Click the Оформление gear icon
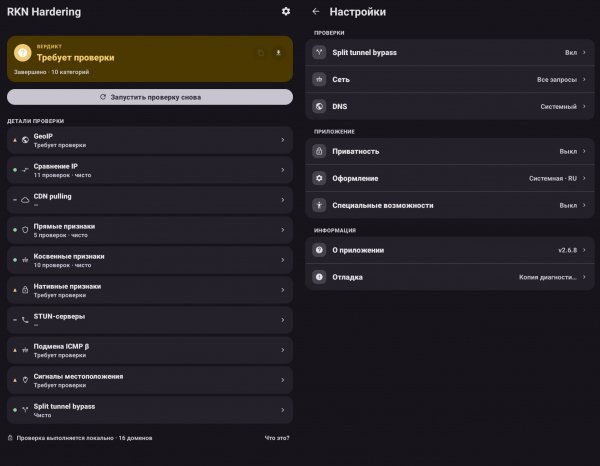Screen dimensions: 600x466 319,178
